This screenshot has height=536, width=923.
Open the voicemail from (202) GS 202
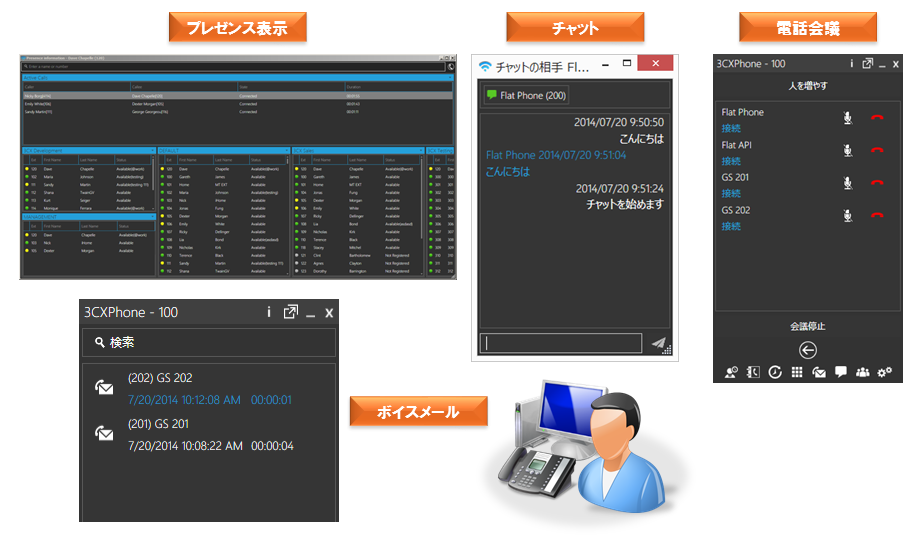(160, 388)
